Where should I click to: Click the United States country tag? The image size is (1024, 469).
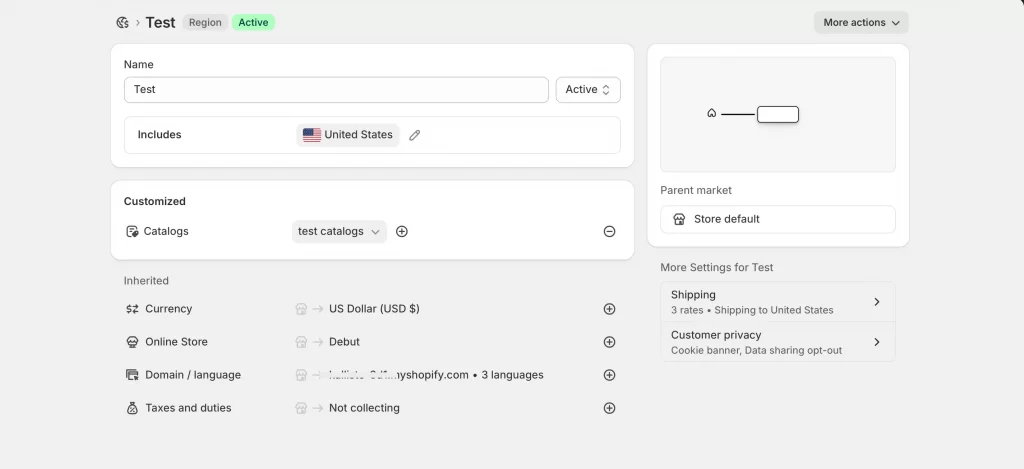pos(348,135)
